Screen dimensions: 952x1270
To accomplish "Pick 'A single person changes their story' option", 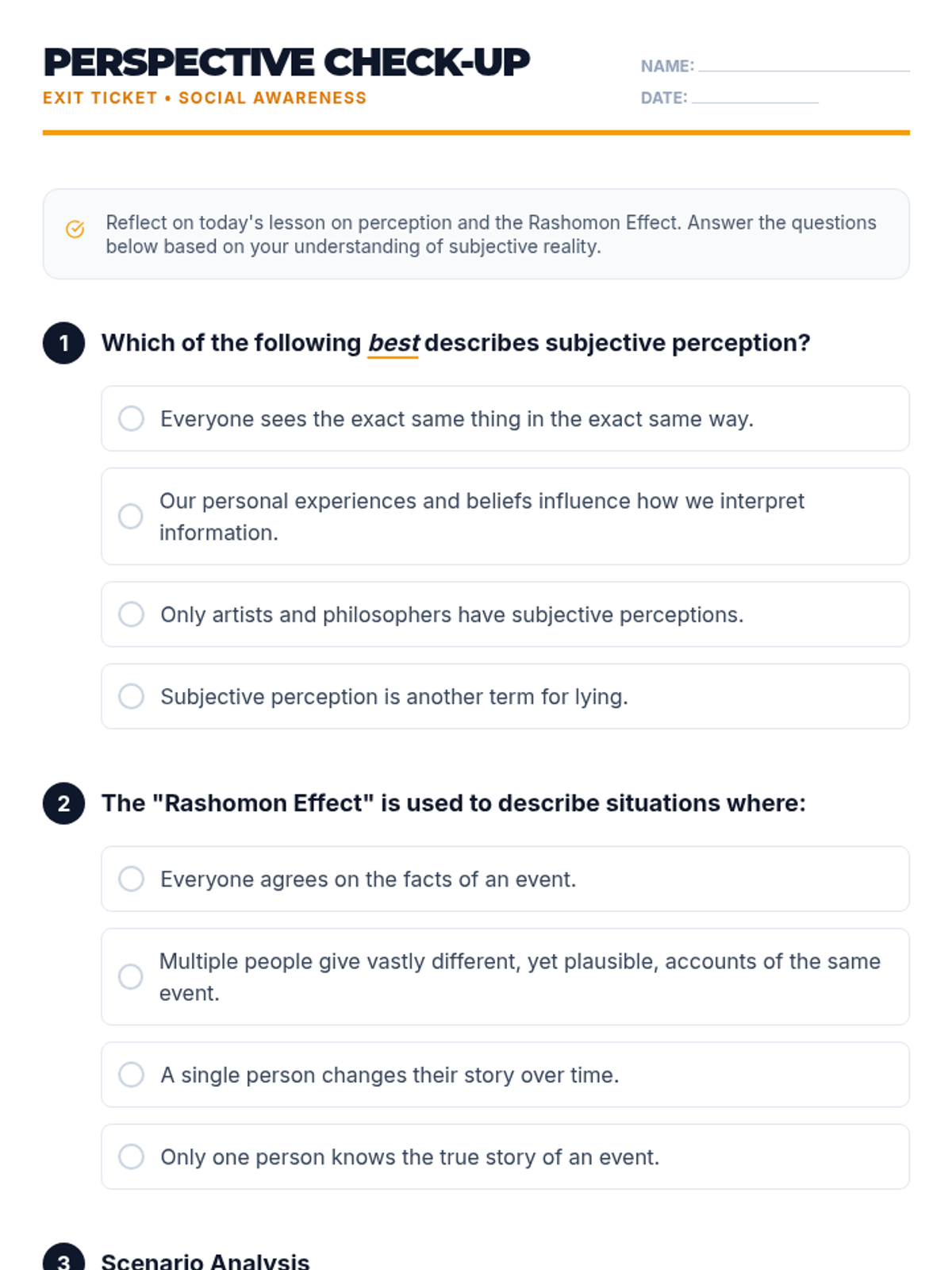I will tap(132, 1075).
